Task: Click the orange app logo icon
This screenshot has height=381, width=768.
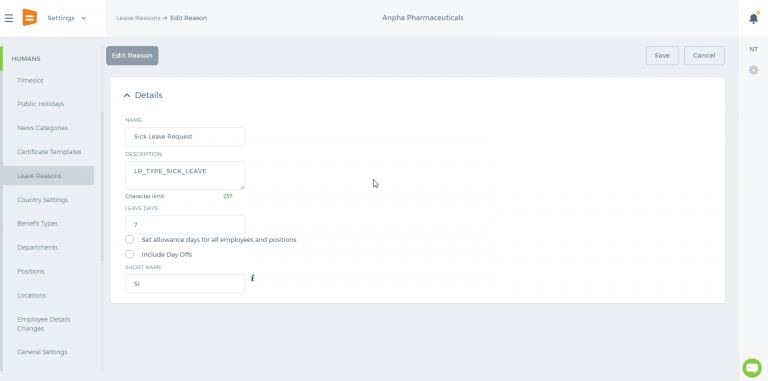Action: click(x=30, y=18)
